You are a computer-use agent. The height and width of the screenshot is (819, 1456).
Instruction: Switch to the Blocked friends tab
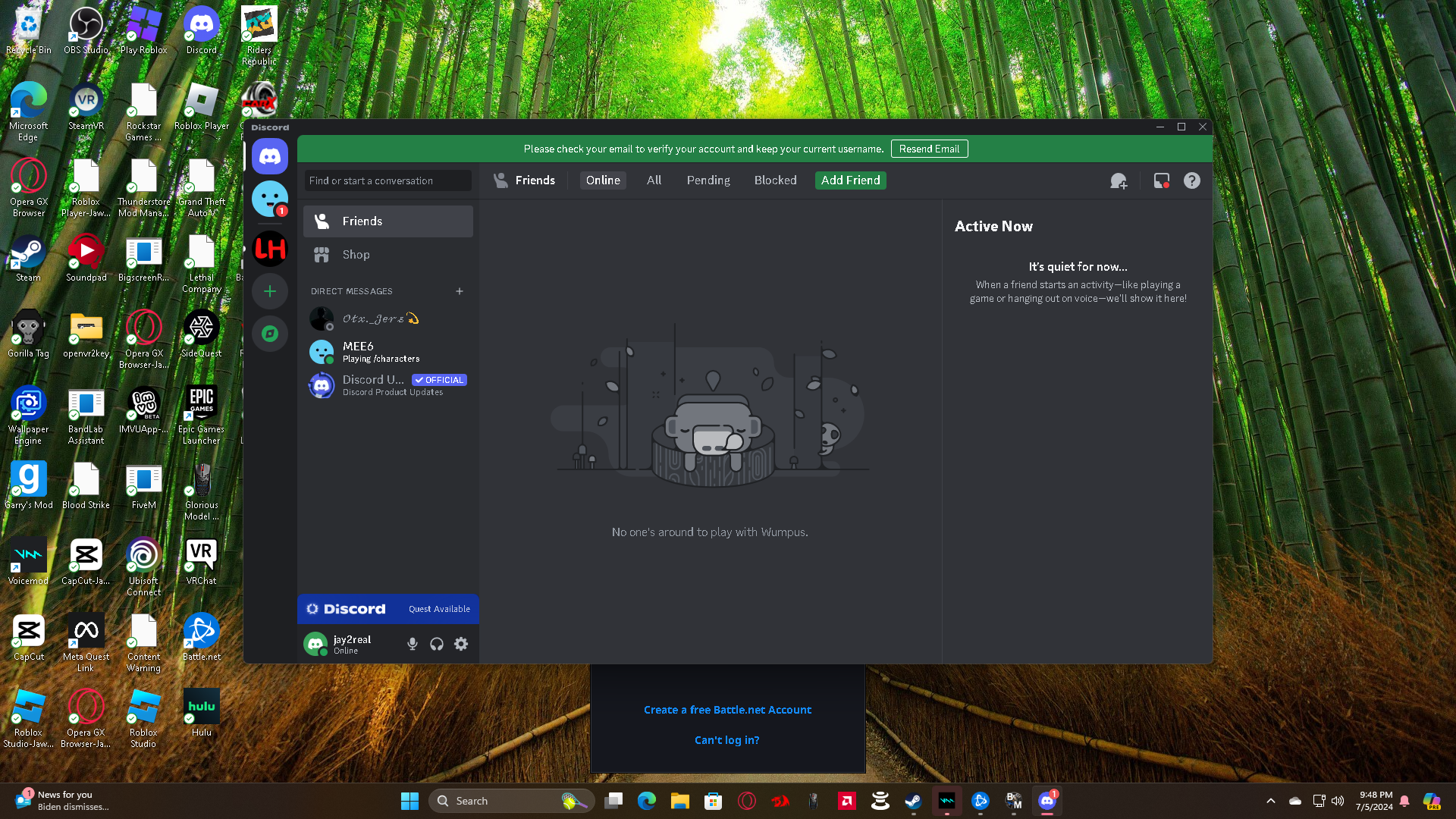coord(775,180)
